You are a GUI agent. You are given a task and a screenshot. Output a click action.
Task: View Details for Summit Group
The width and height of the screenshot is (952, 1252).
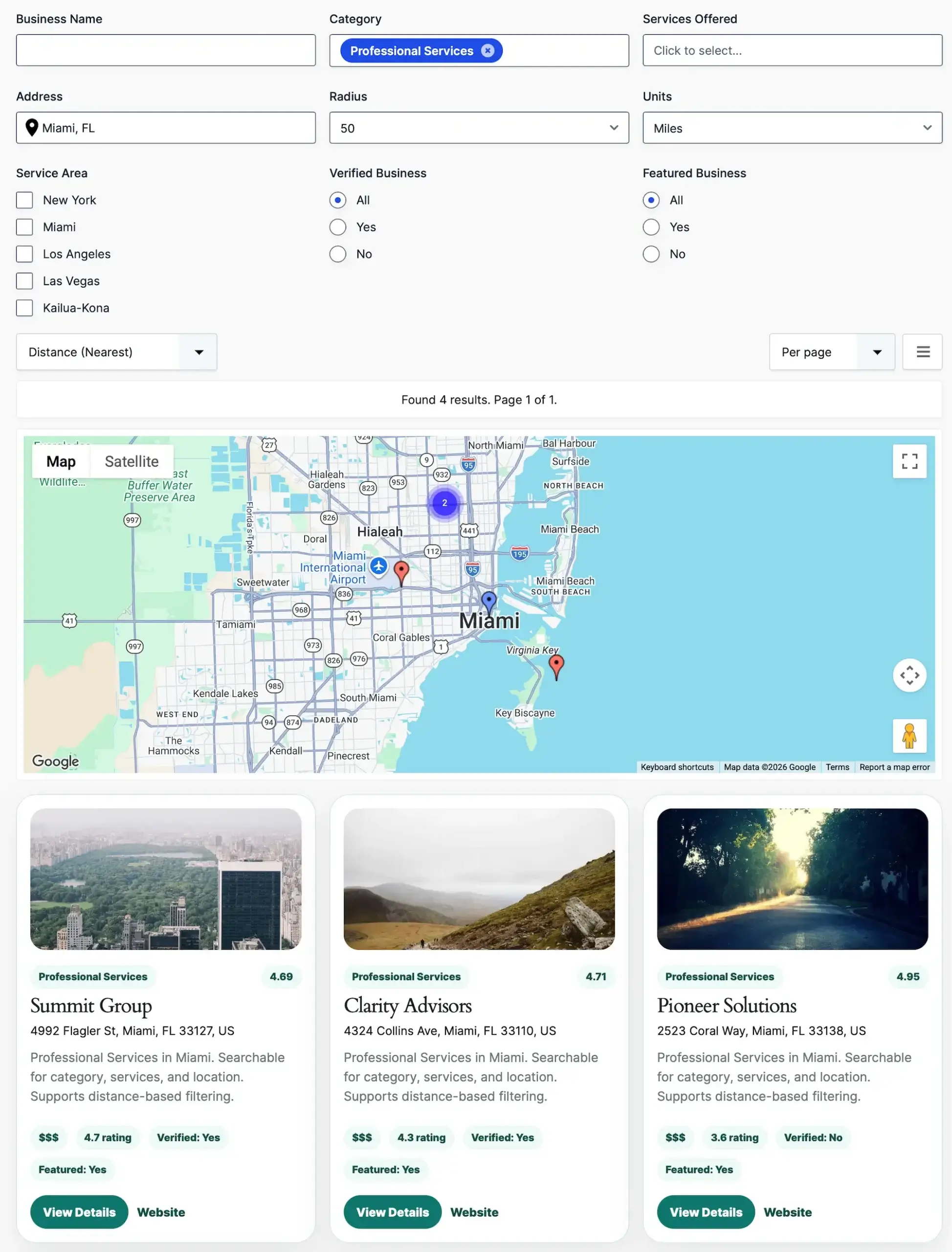79,1212
